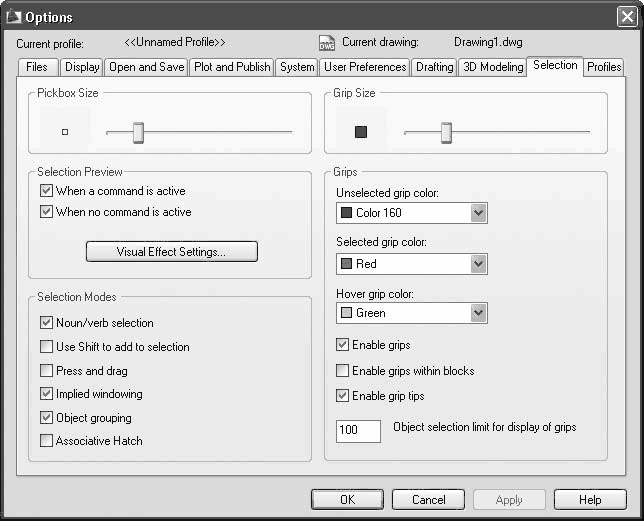Toggle the Press and drag checkbox

coord(46,371)
